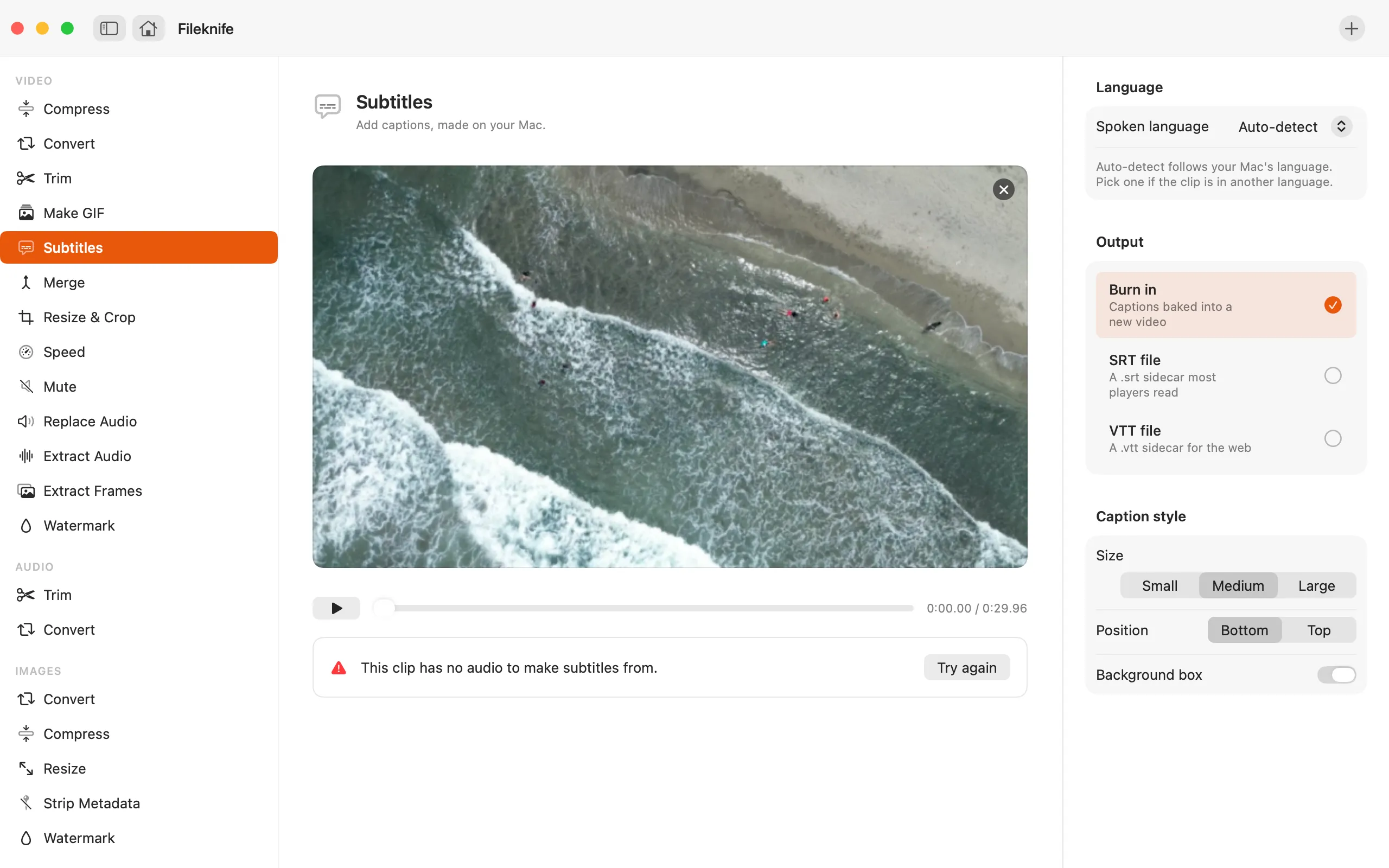Viewport: 1389px width, 868px height.
Task: Click the Home icon in the toolbar
Action: click(x=148, y=28)
